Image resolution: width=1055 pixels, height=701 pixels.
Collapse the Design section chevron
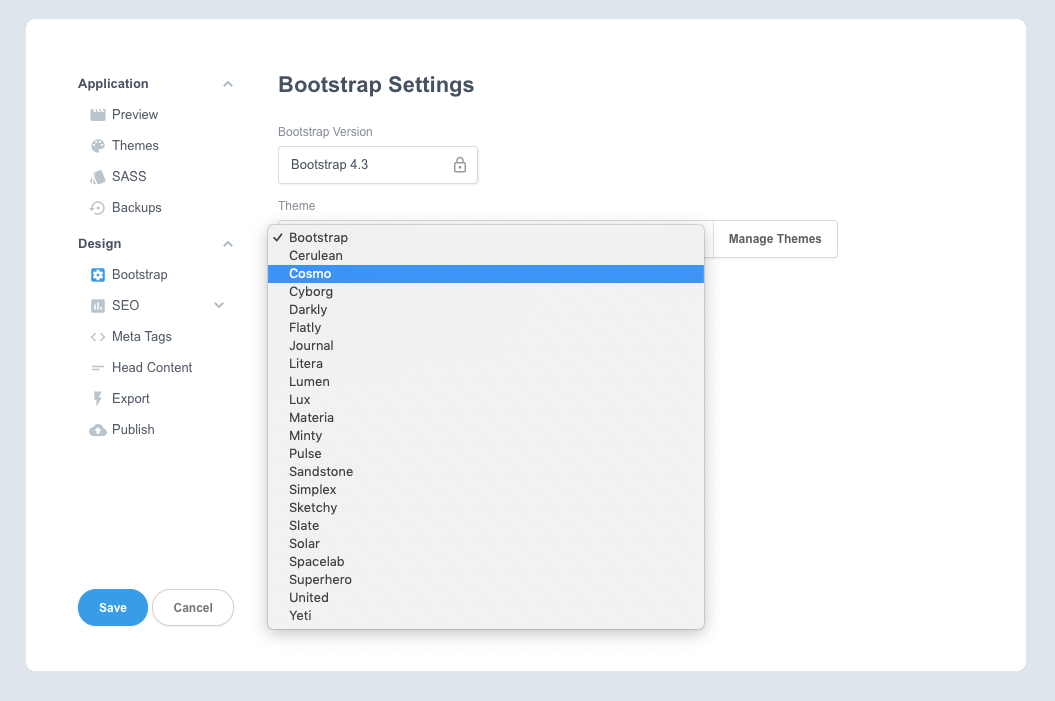point(228,244)
